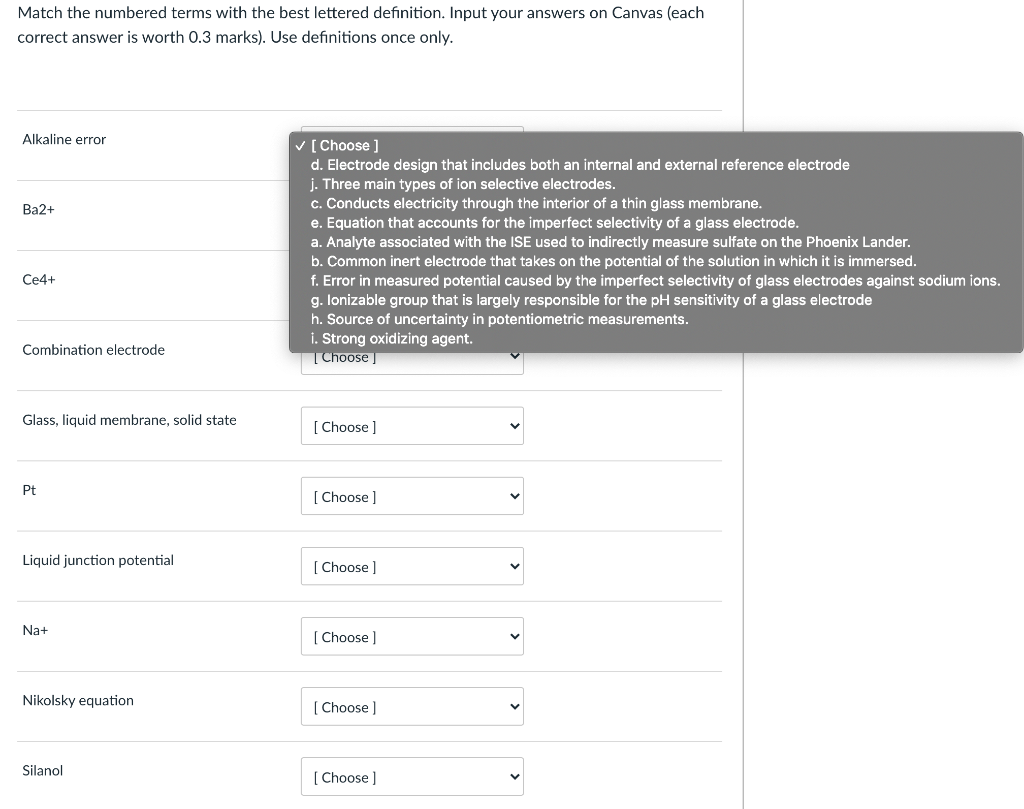Open the Na+ answer dropdown
The image size is (1024, 809).
[x=412, y=636]
